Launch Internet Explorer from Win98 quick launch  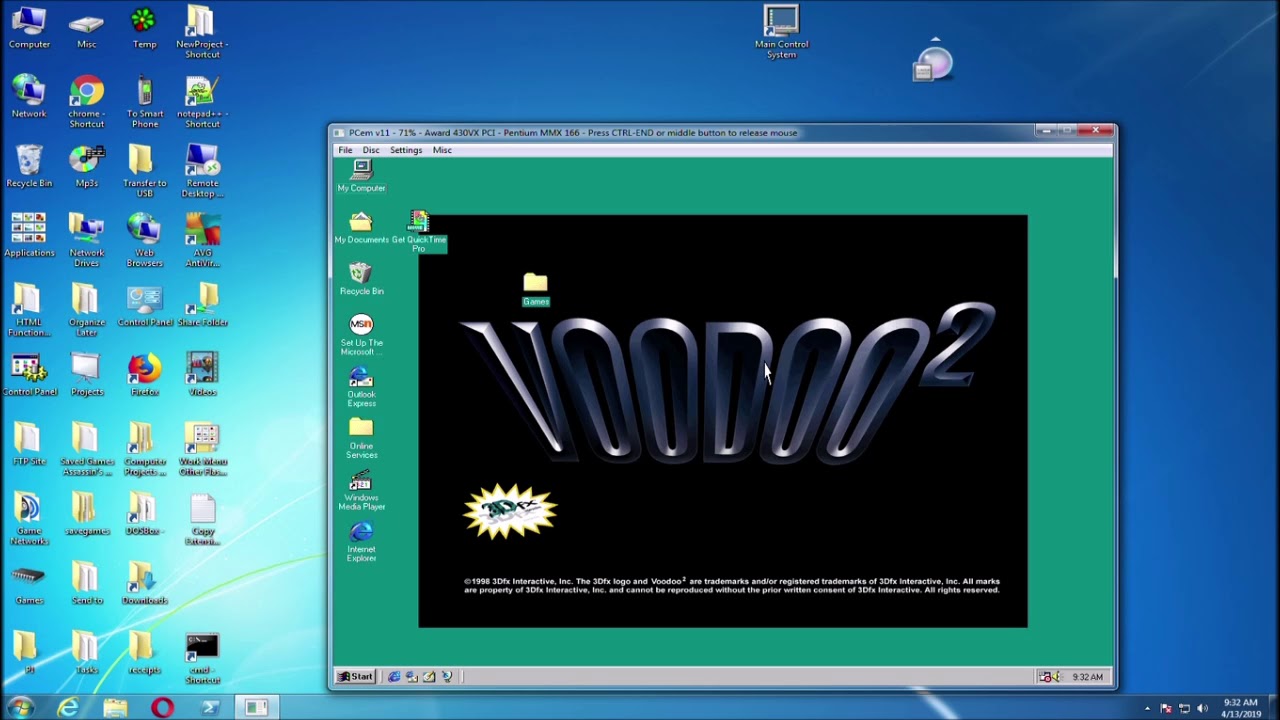[394, 677]
